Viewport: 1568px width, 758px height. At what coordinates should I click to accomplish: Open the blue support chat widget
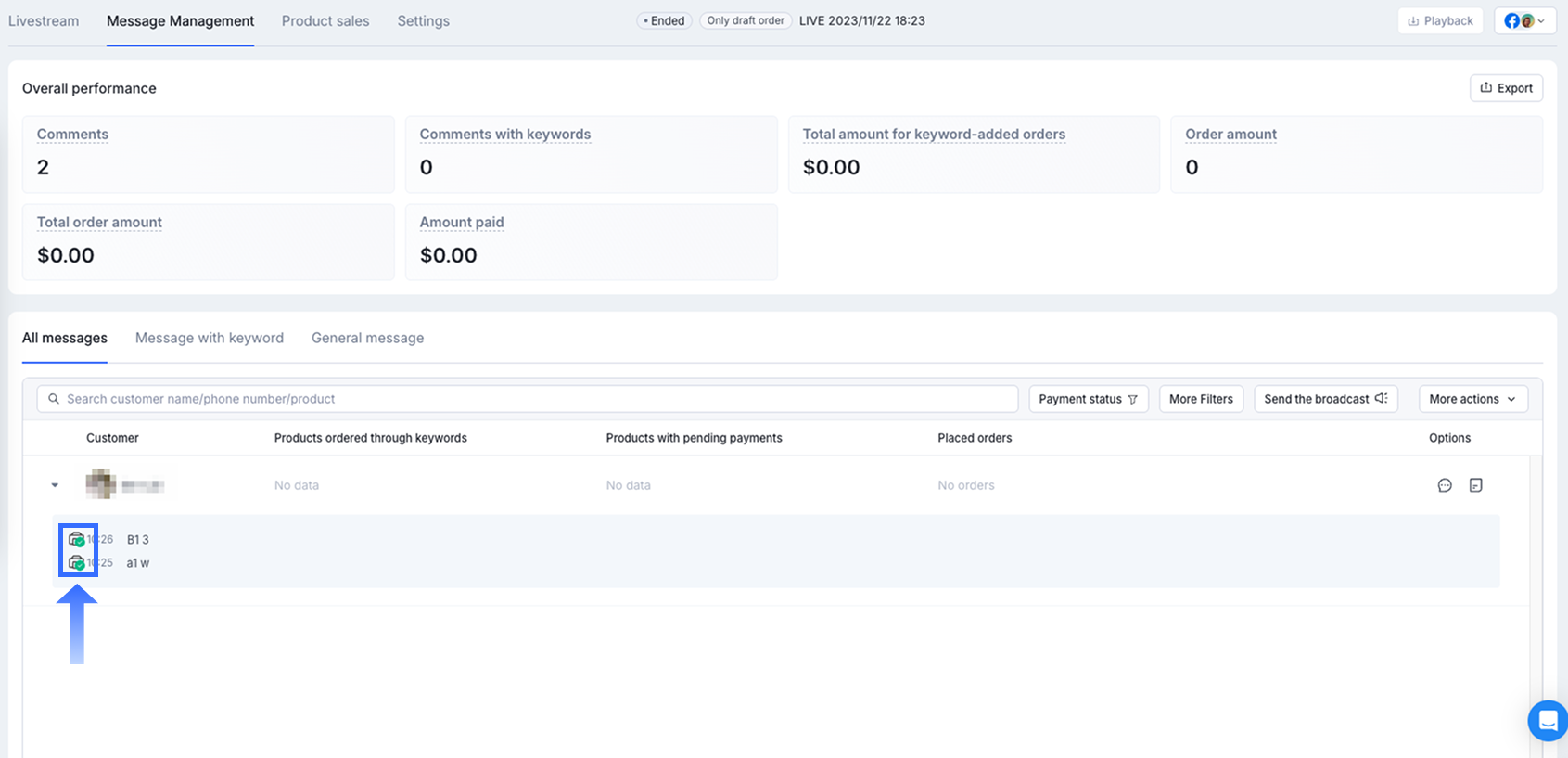point(1547,720)
